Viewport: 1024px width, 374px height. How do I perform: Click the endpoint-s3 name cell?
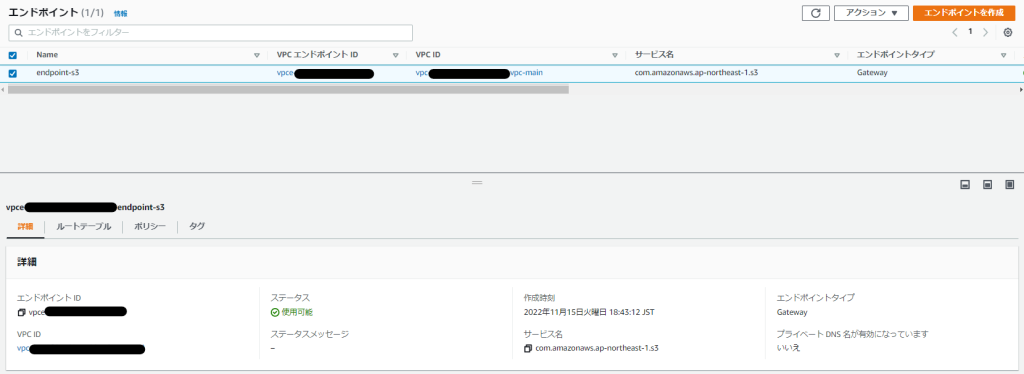[x=58, y=73]
